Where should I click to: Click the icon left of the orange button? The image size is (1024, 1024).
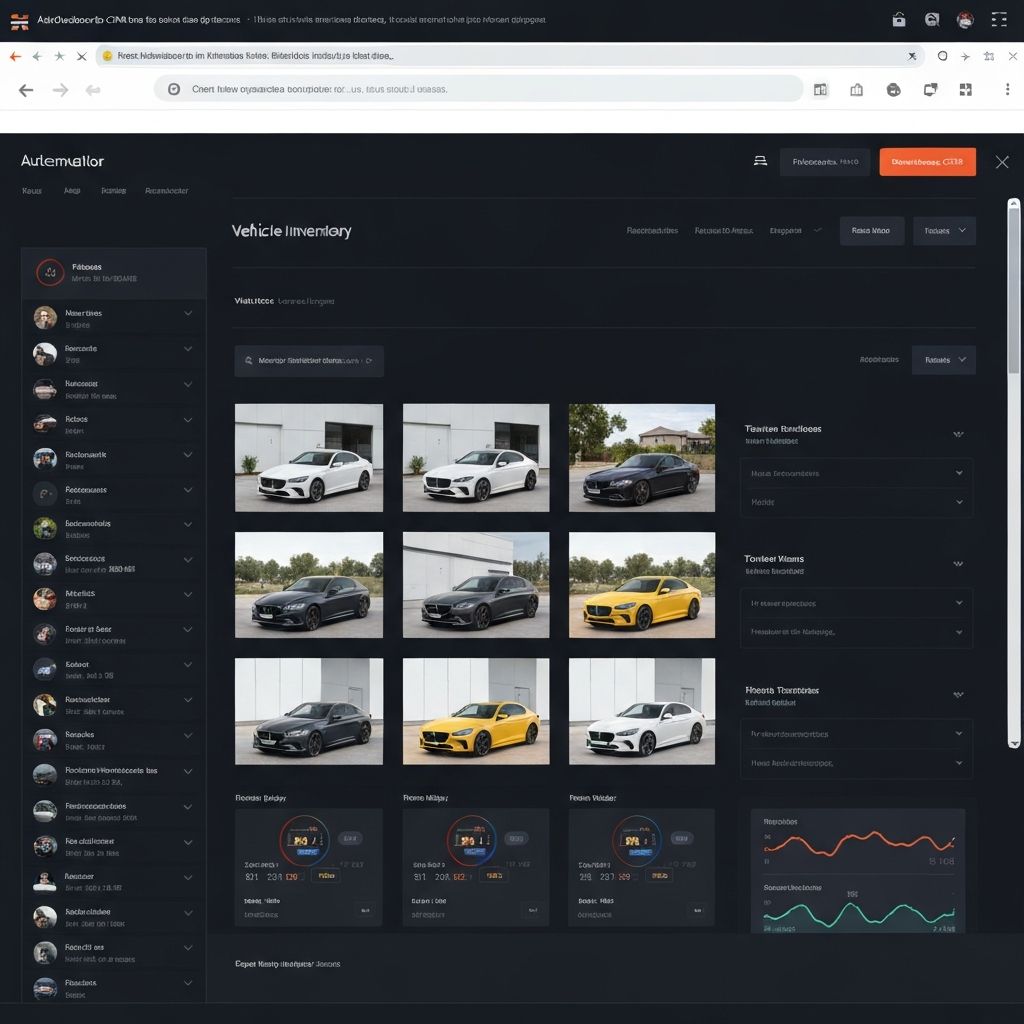(760, 161)
